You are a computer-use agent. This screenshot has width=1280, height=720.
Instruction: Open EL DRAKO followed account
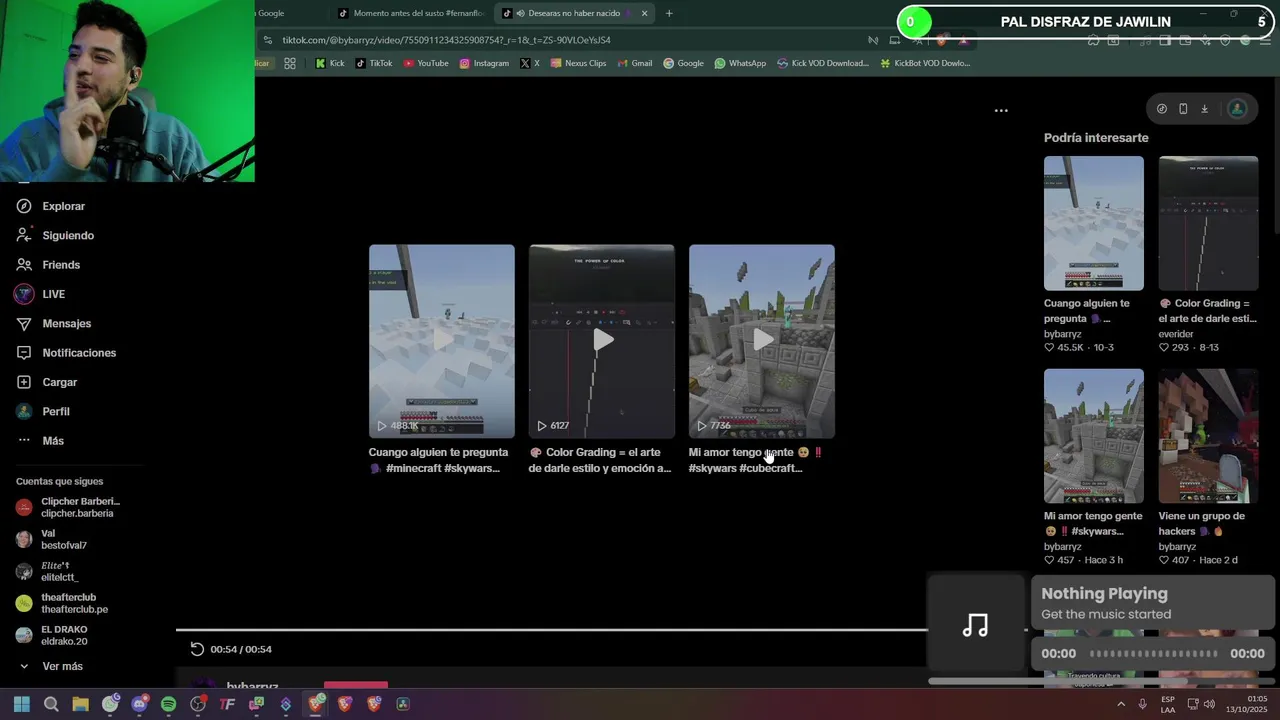52,635
